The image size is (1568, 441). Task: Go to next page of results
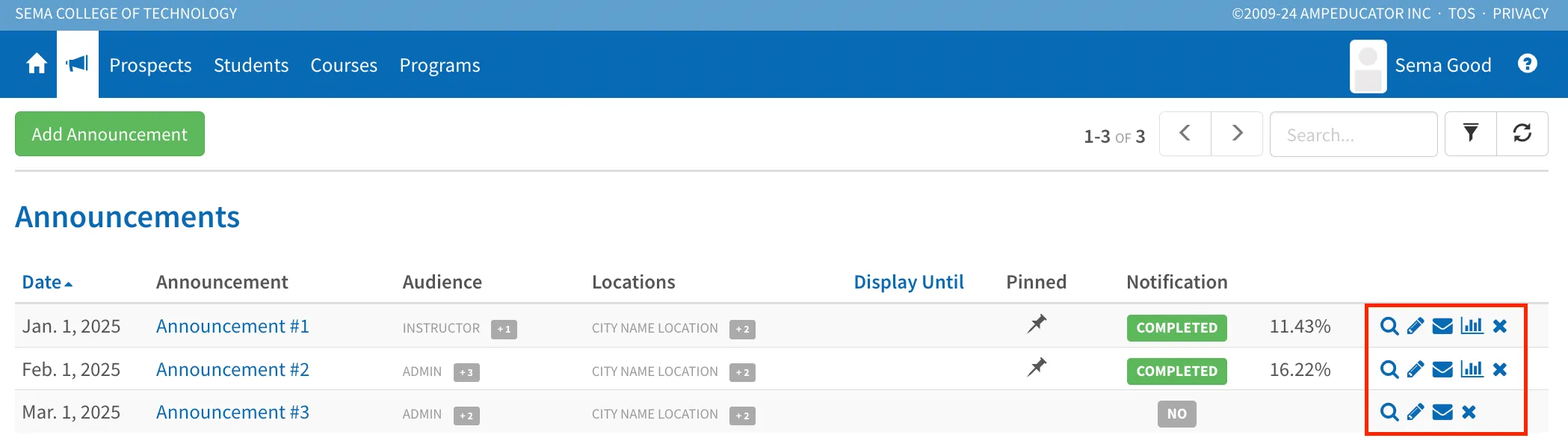[x=1237, y=134]
